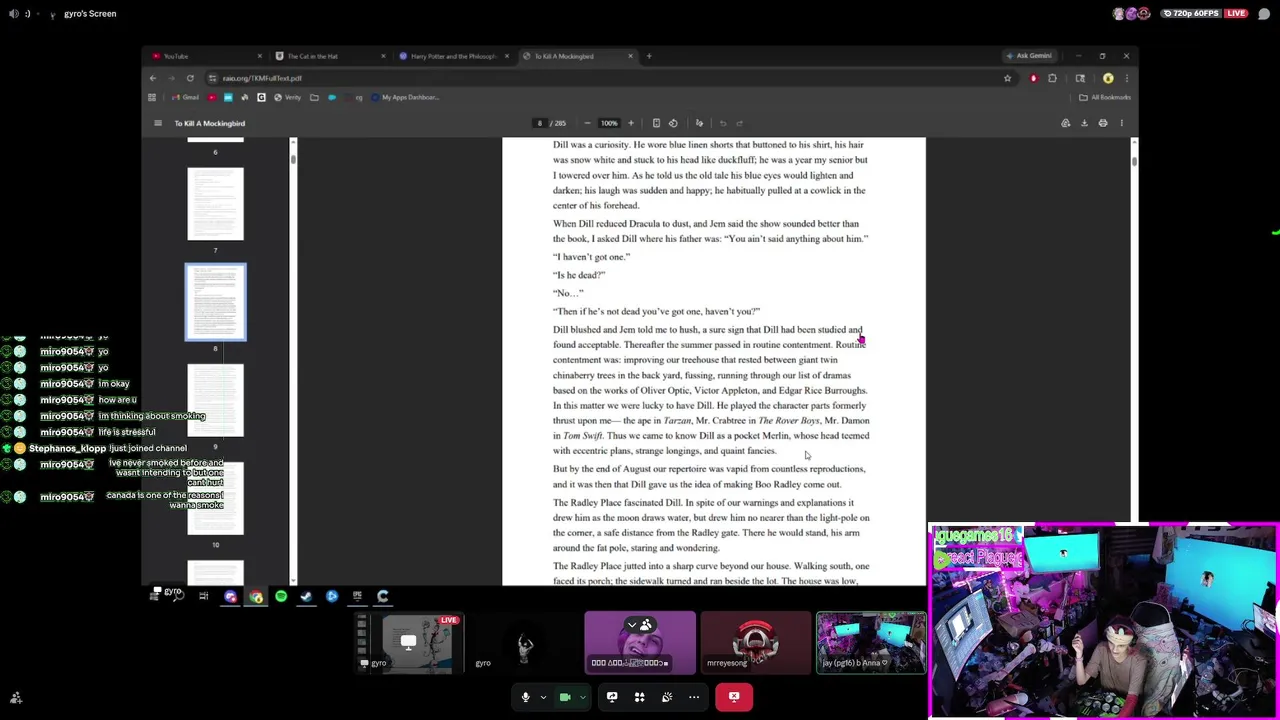The image size is (1280, 720).
Task: Open the Chrome extensions puzzle icon
Action: pos(1052,78)
